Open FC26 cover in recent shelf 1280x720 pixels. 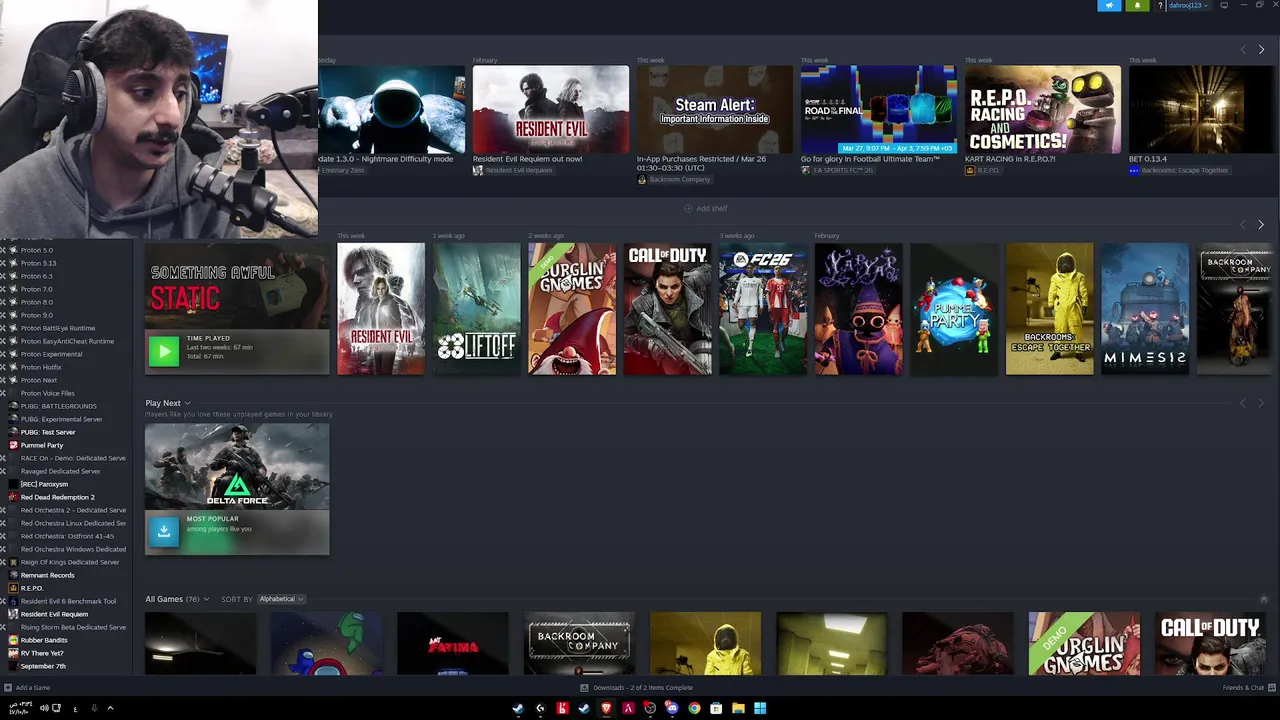click(763, 309)
